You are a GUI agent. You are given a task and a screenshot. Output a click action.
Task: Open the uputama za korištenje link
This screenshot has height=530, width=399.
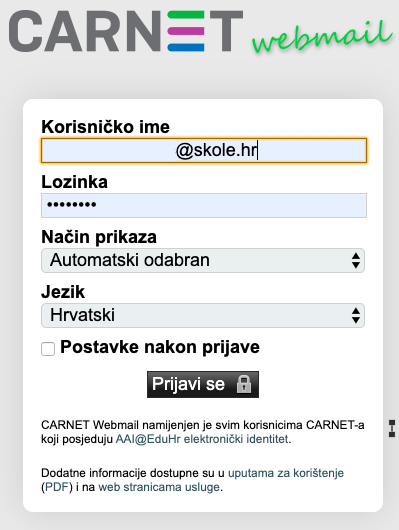click(x=286, y=473)
